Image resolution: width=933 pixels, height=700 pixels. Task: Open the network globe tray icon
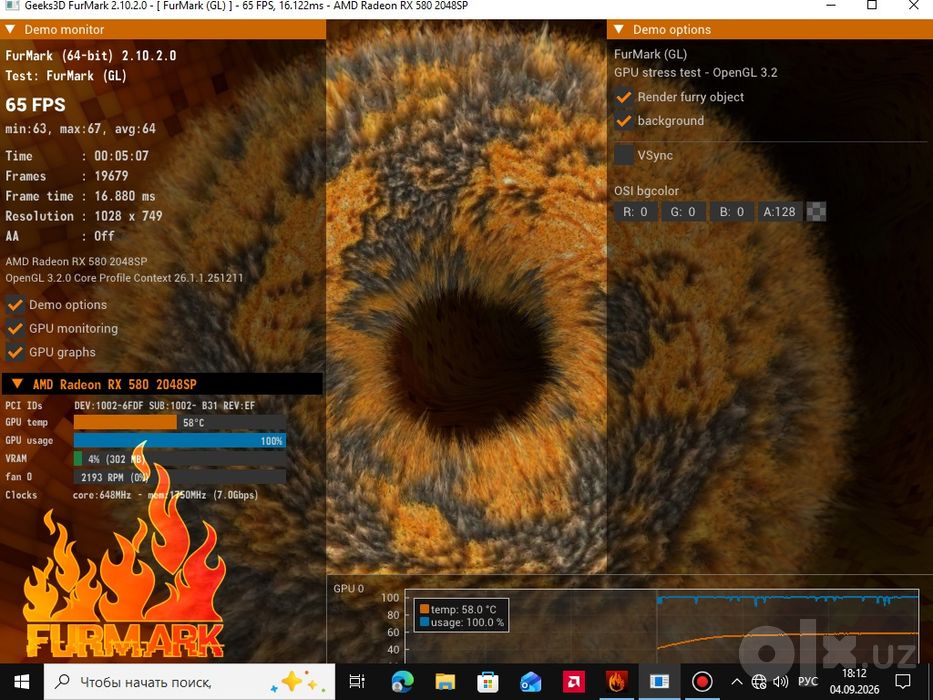pos(759,682)
